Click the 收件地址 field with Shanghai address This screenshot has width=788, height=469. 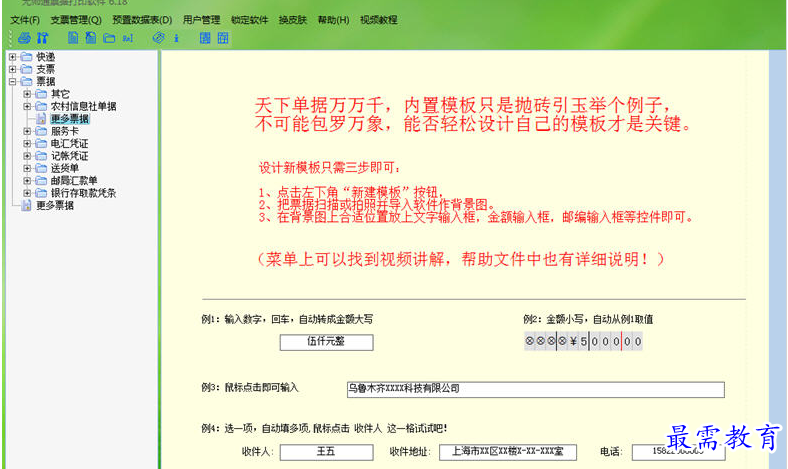point(508,452)
